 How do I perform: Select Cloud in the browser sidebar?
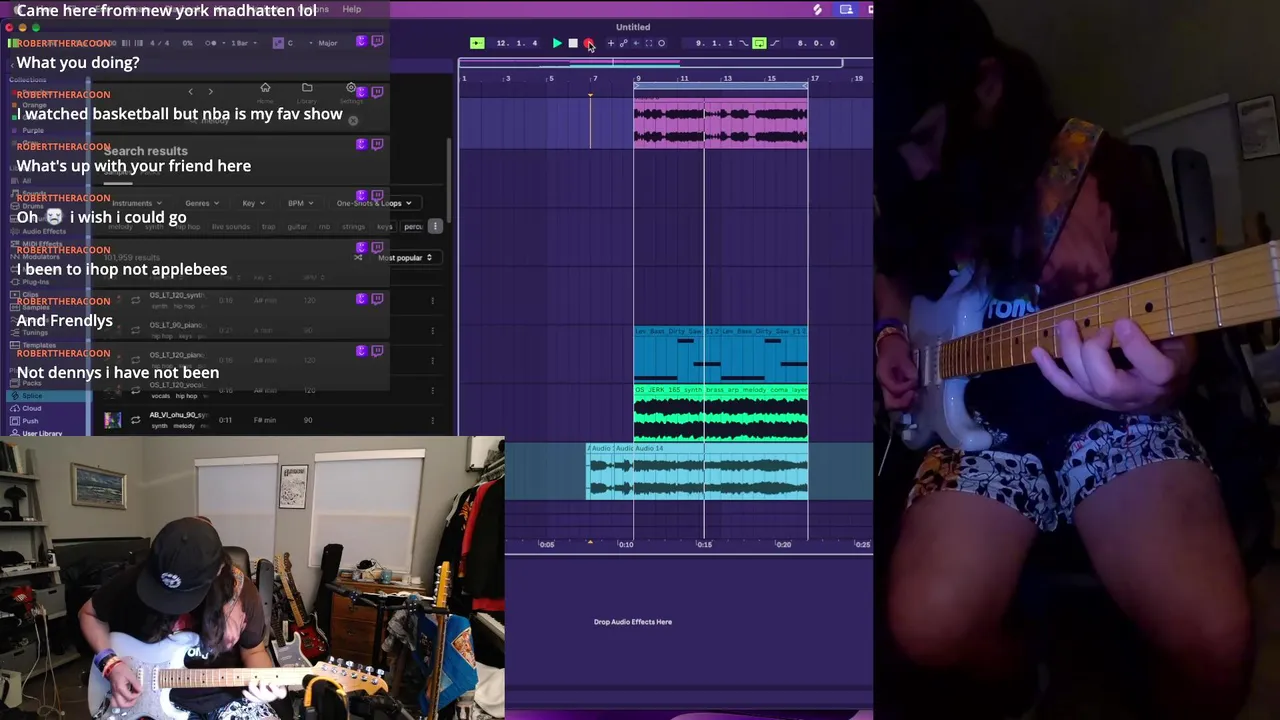[x=32, y=408]
